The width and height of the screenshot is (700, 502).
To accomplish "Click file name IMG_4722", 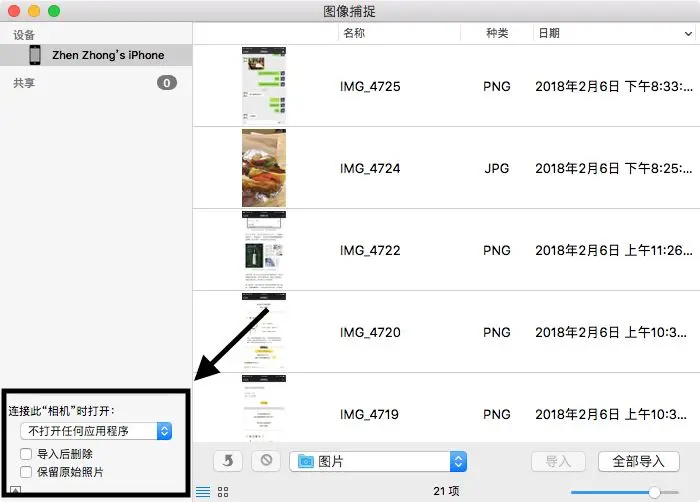I will [x=370, y=251].
